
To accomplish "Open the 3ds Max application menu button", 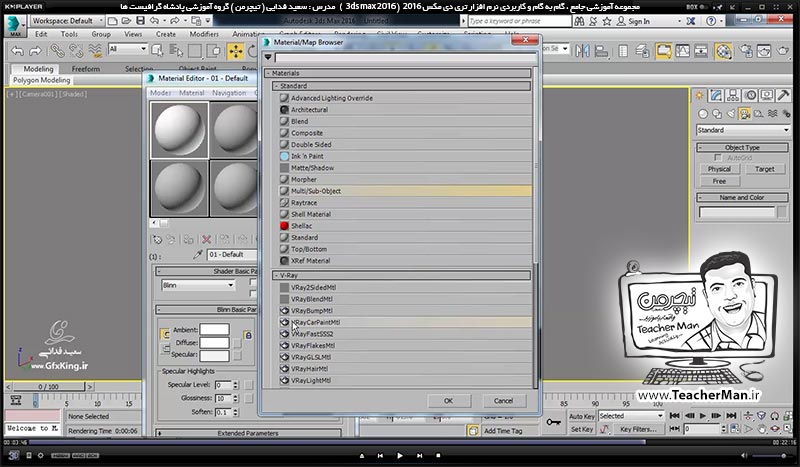I will pyautogui.click(x=14, y=26).
